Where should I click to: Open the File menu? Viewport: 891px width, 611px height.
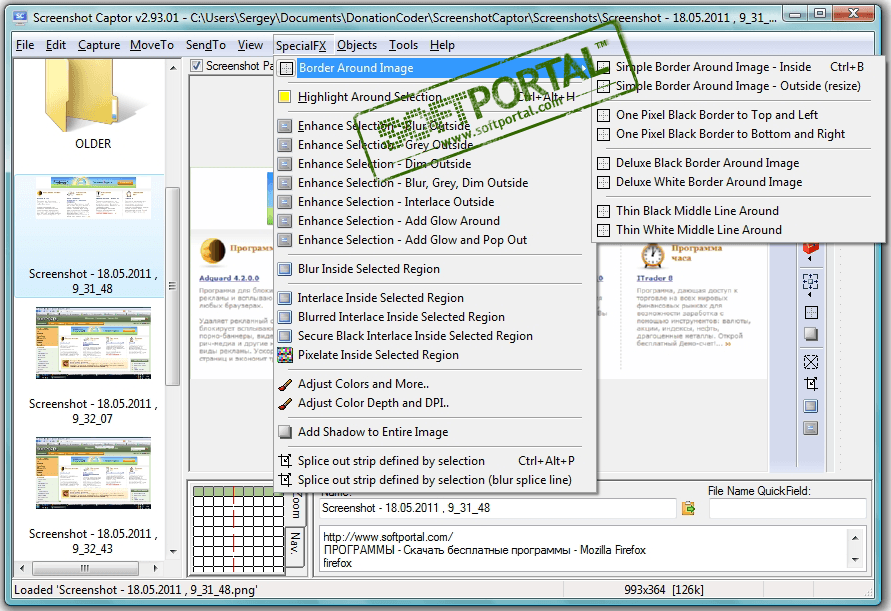coord(25,45)
